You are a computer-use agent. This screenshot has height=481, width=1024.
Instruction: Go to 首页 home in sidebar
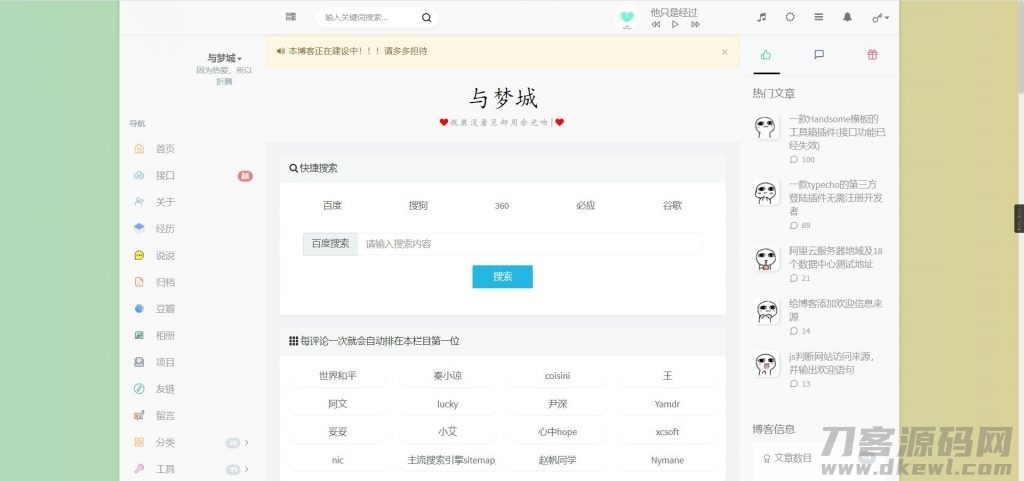pyautogui.click(x=165, y=149)
